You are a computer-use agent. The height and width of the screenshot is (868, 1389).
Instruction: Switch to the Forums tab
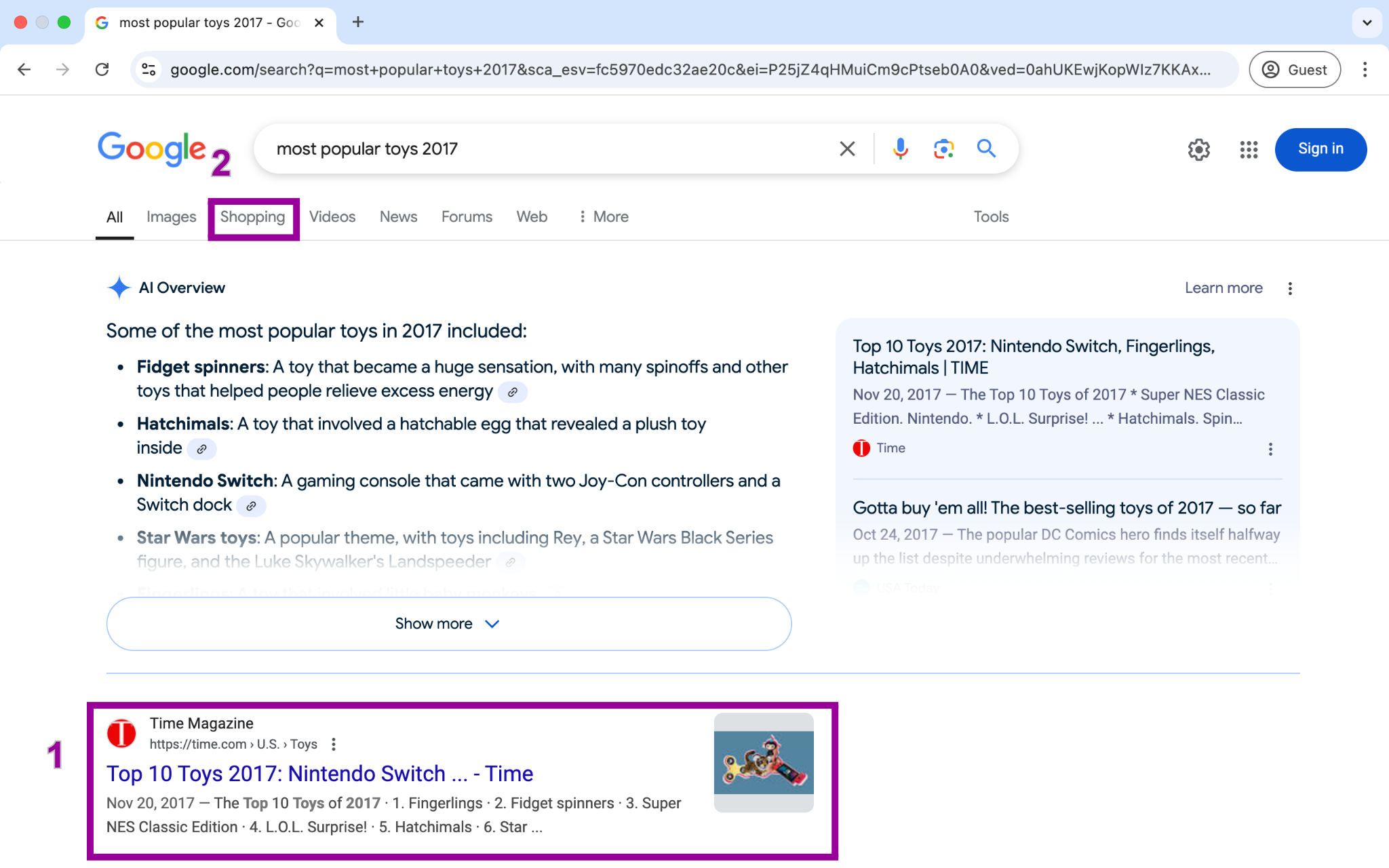pyautogui.click(x=467, y=217)
